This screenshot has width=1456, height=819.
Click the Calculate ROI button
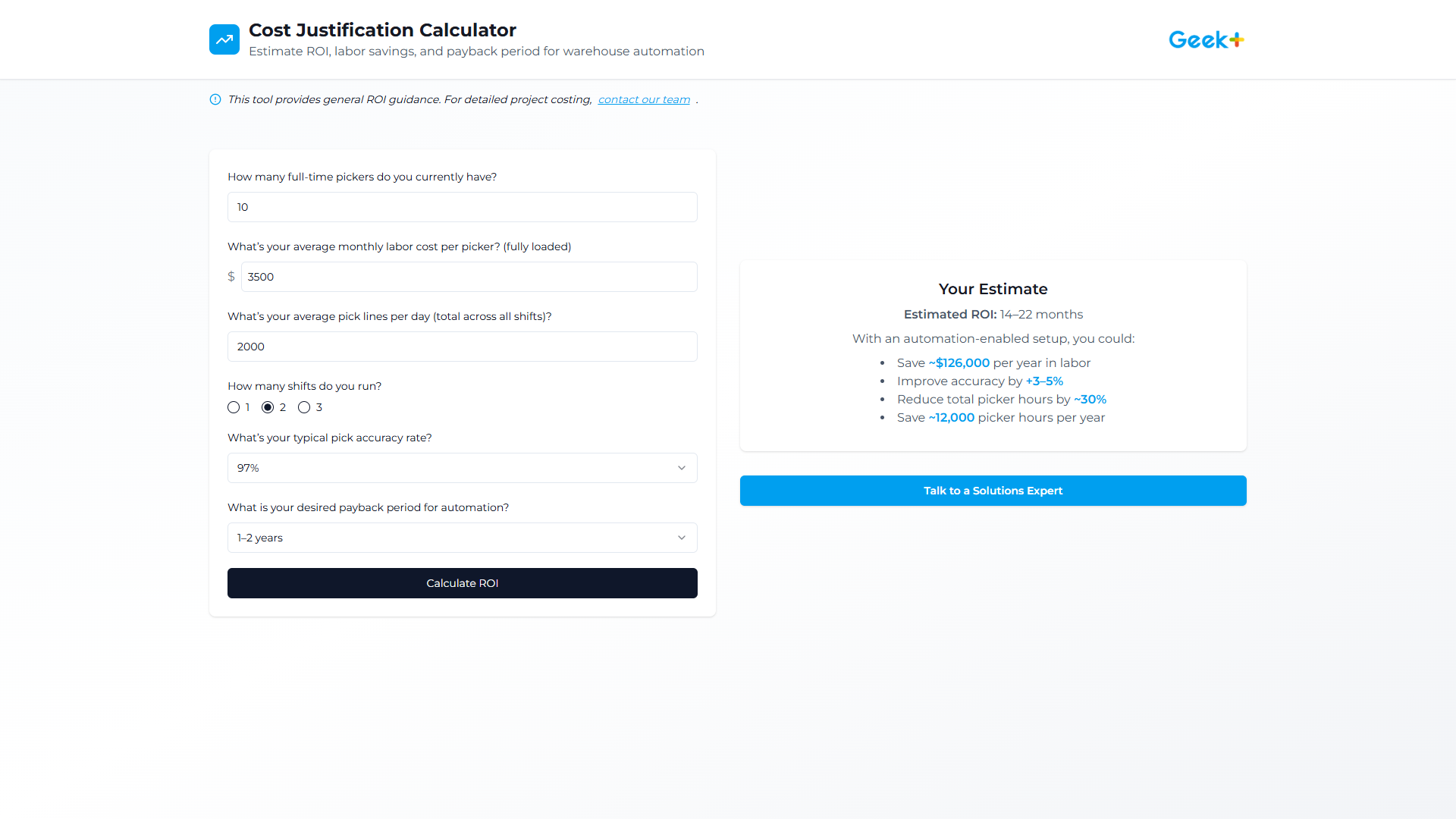[462, 583]
